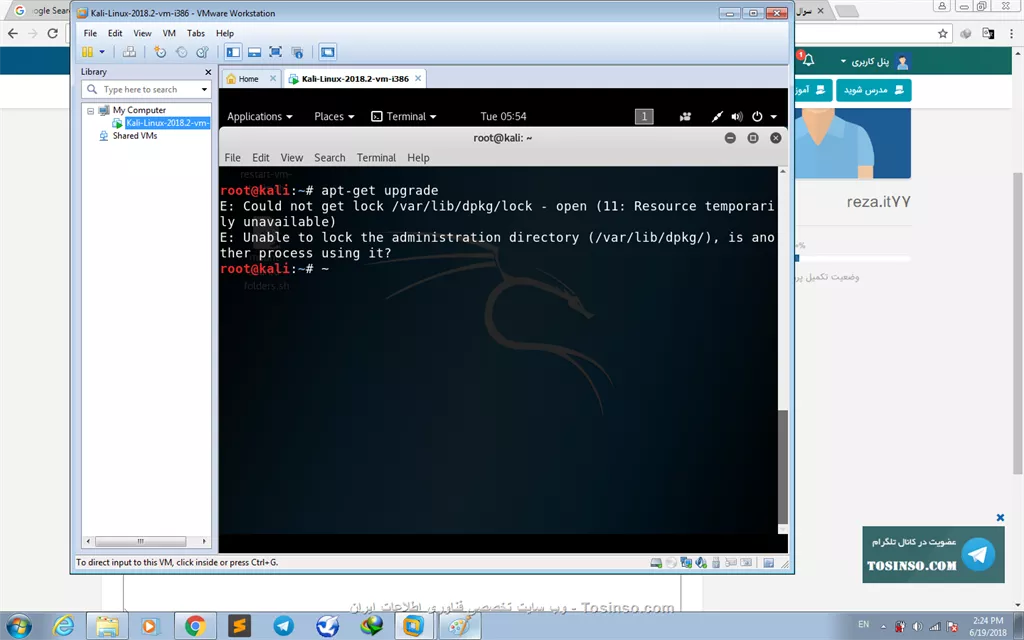Open Terminal app menu in Kali top bar

click(404, 116)
